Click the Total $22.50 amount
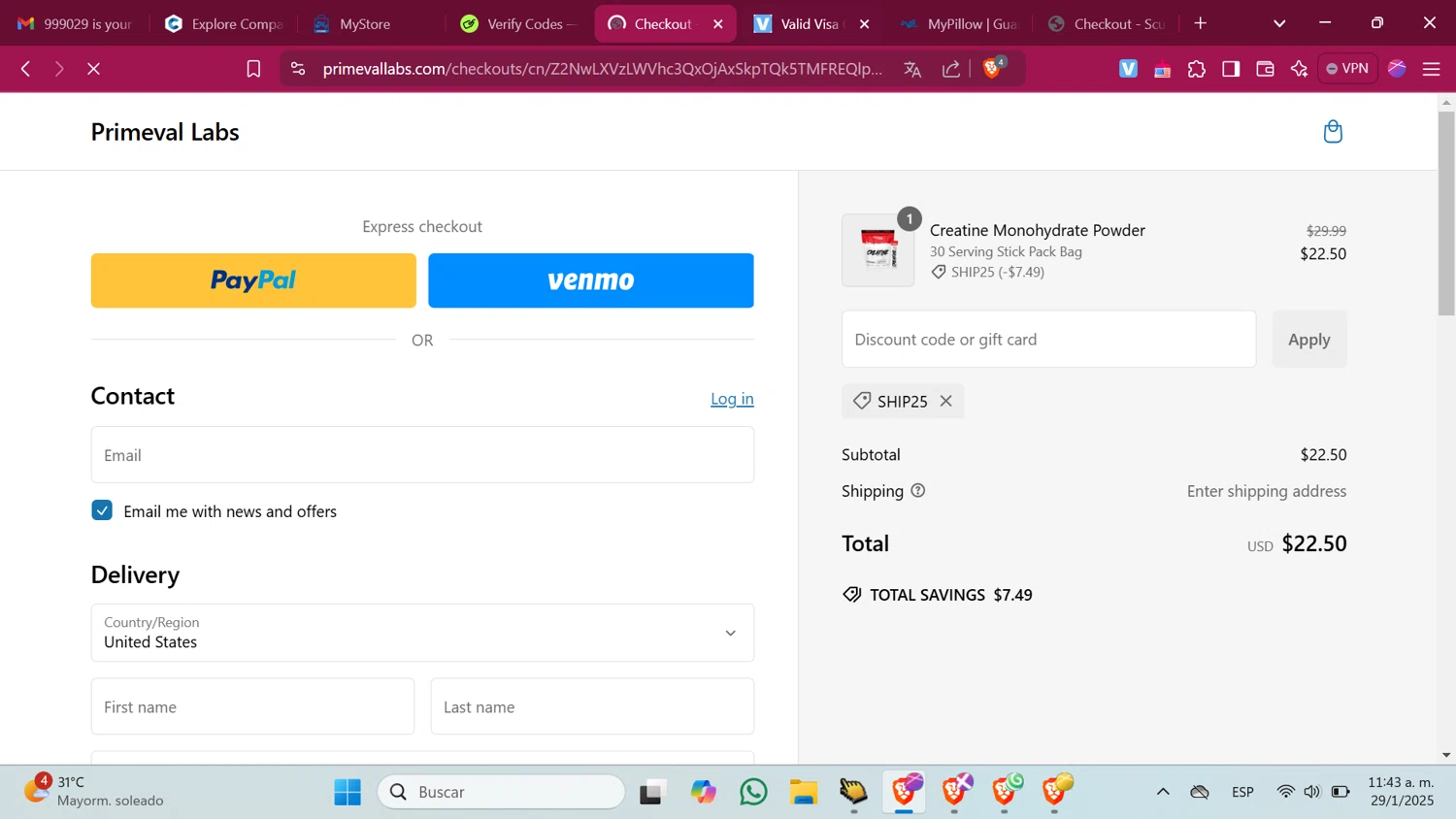1456x819 pixels. click(x=1314, y=543)
